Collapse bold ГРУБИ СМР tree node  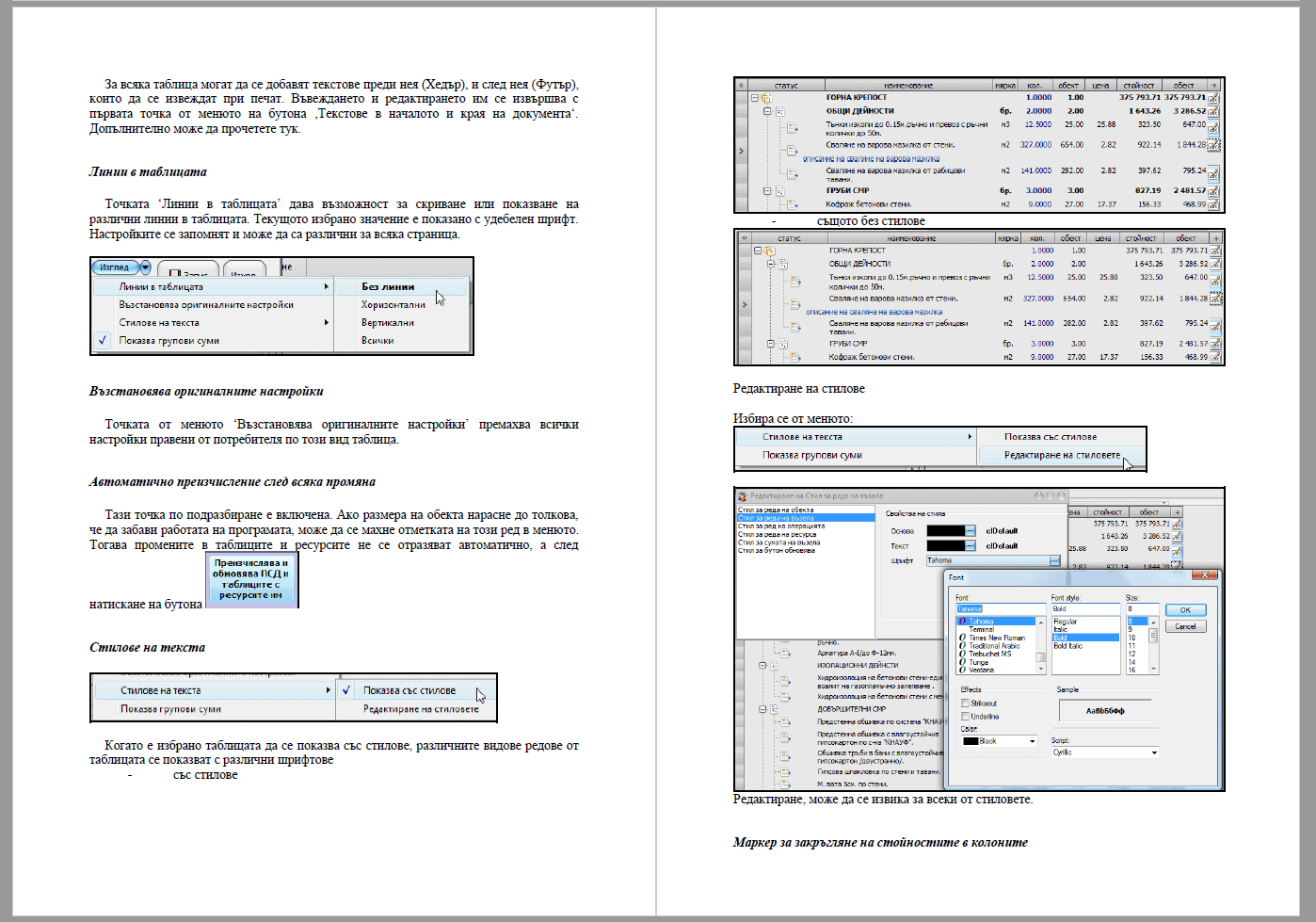[767, 191]
